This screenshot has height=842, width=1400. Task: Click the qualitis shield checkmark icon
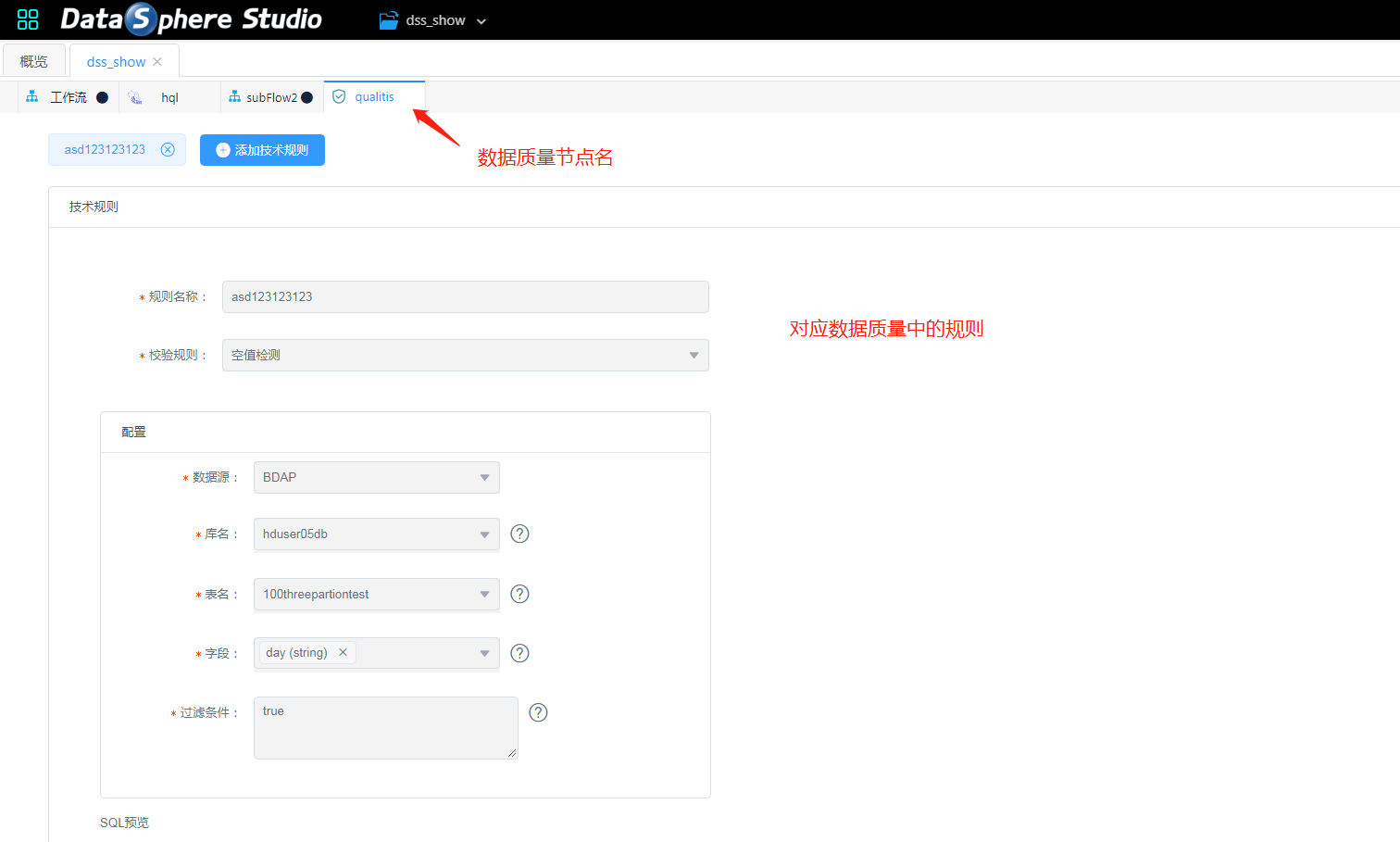339,95
